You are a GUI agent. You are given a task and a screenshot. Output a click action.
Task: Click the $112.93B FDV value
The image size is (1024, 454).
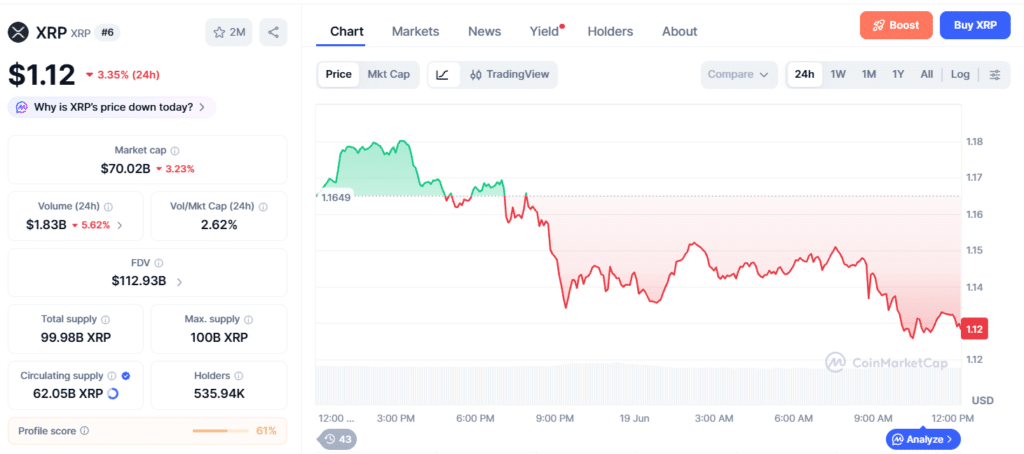tap(138, 282)
